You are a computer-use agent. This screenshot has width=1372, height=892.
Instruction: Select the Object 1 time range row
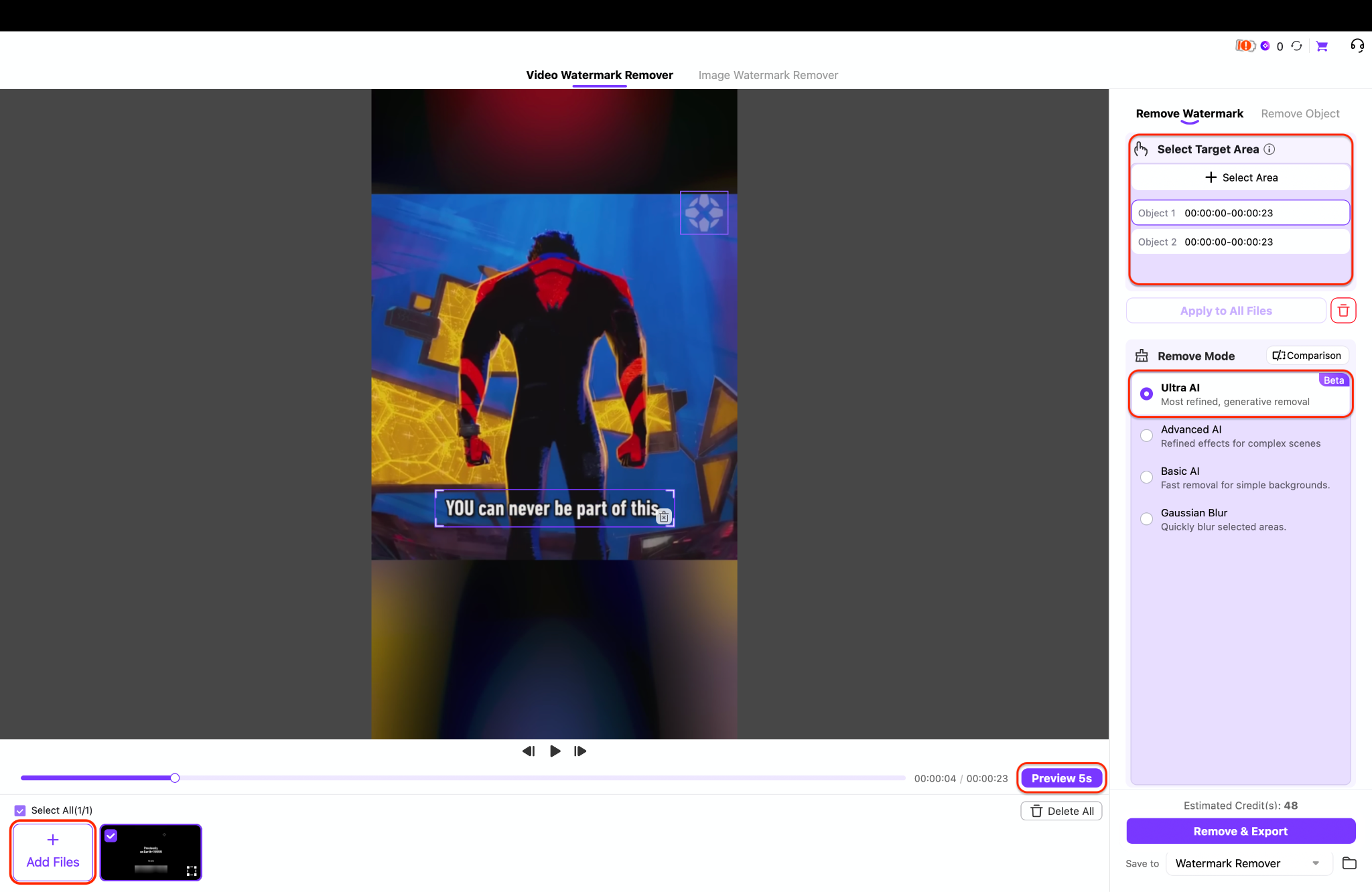pyautogui.click(x=1241, y=213)
